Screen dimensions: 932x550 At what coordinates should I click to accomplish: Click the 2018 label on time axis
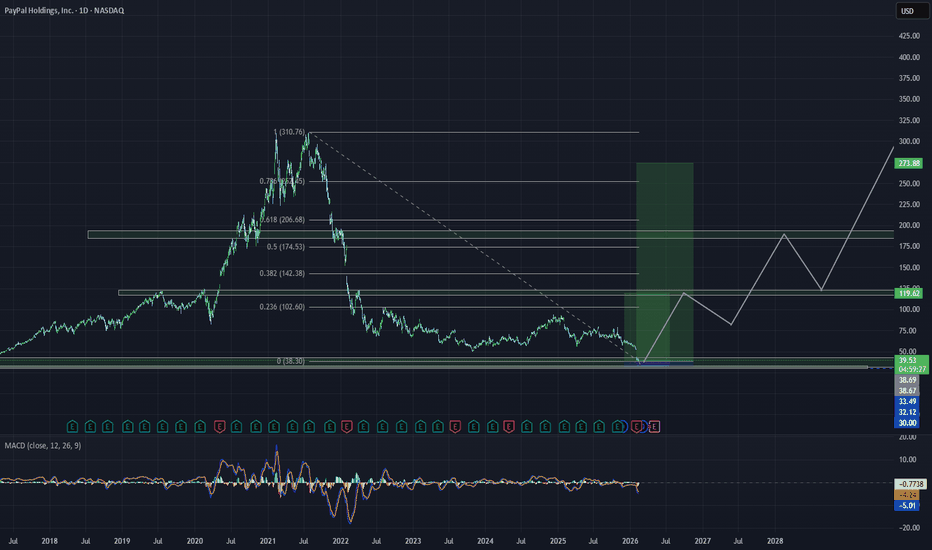point(49,541)
